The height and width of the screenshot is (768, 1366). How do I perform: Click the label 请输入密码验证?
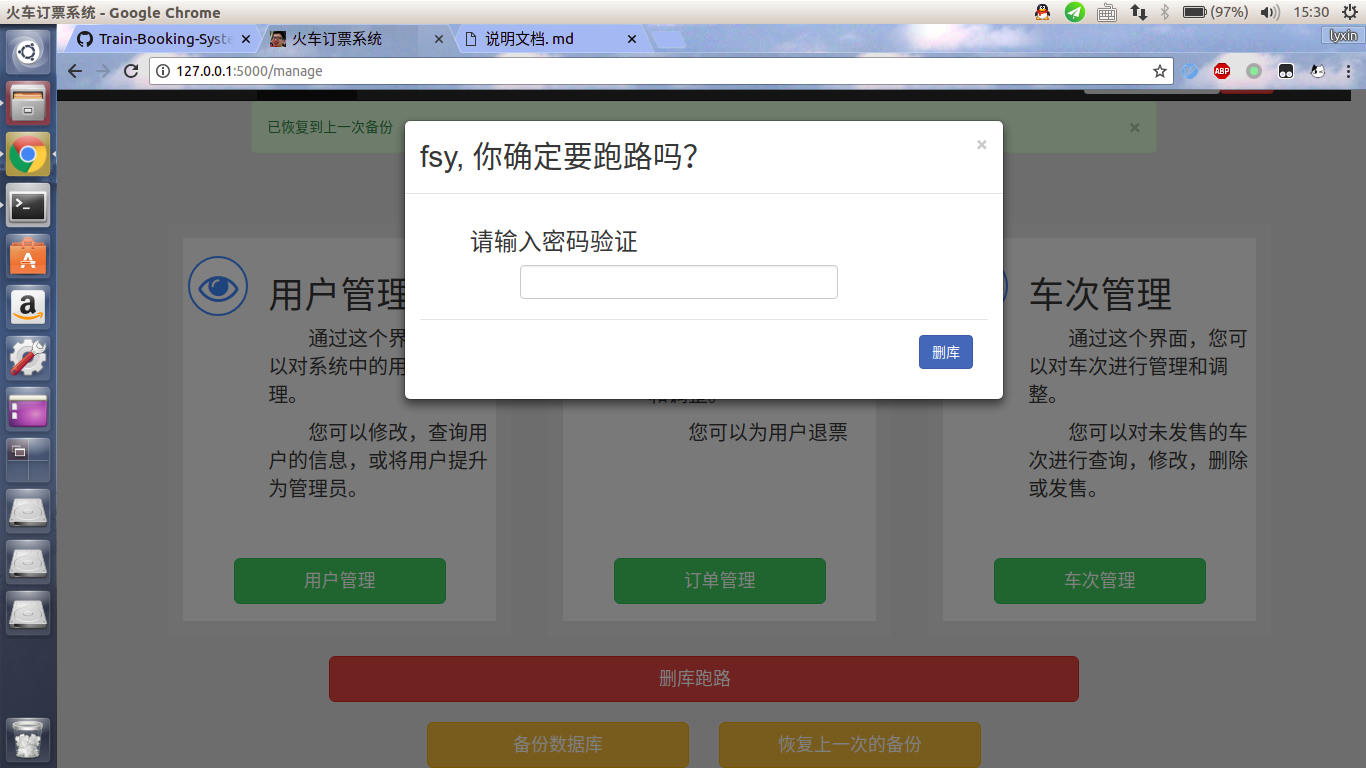(x=554, y=241)
